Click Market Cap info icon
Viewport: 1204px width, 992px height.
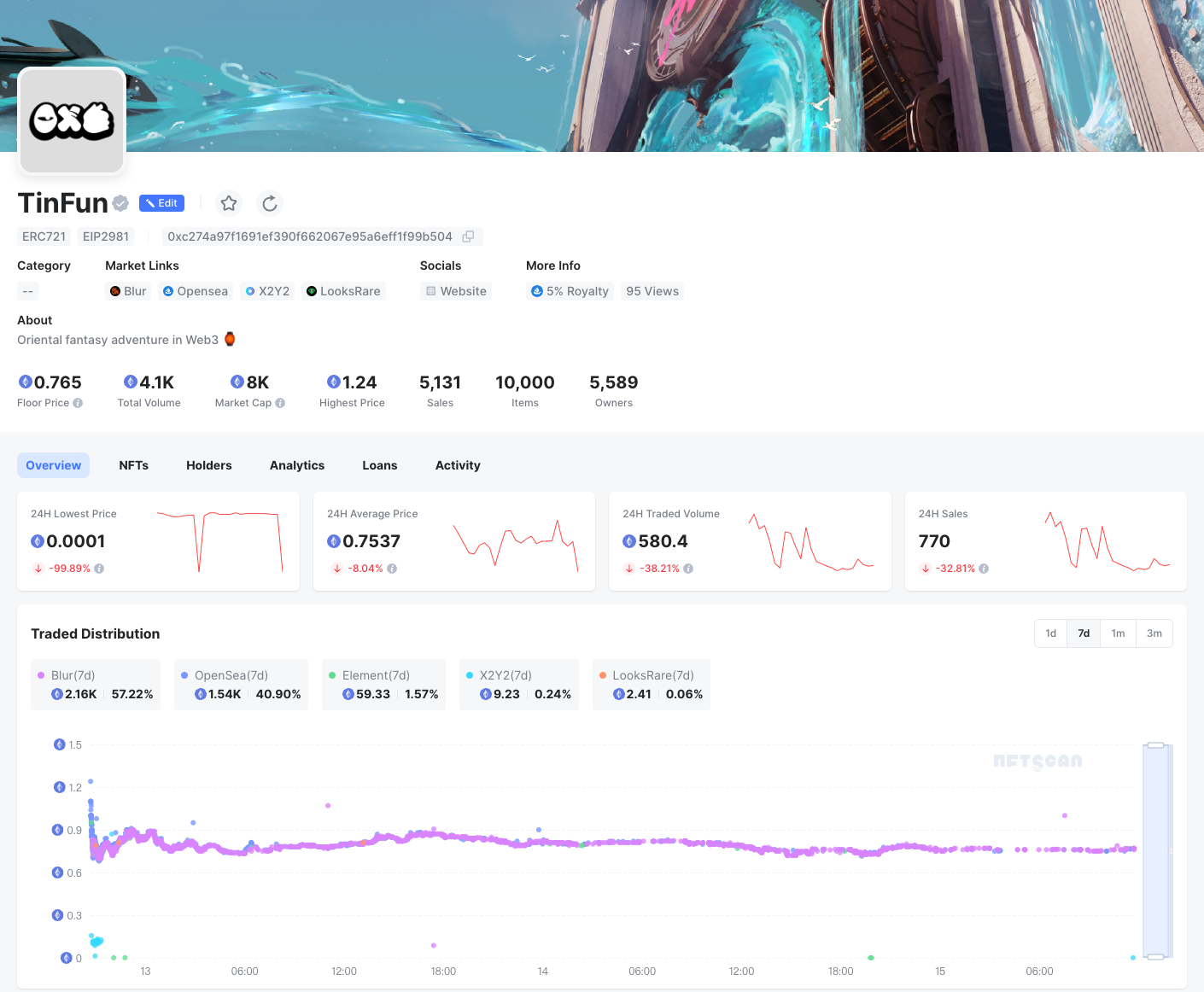[x=280, y=403]
